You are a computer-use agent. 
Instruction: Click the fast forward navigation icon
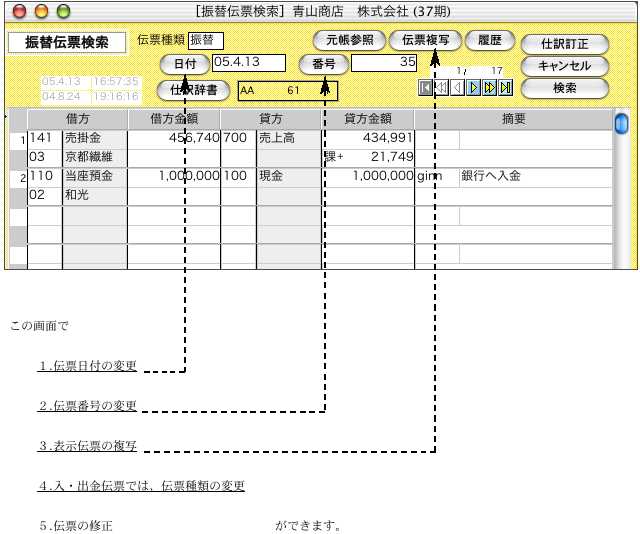click(489, 88)
